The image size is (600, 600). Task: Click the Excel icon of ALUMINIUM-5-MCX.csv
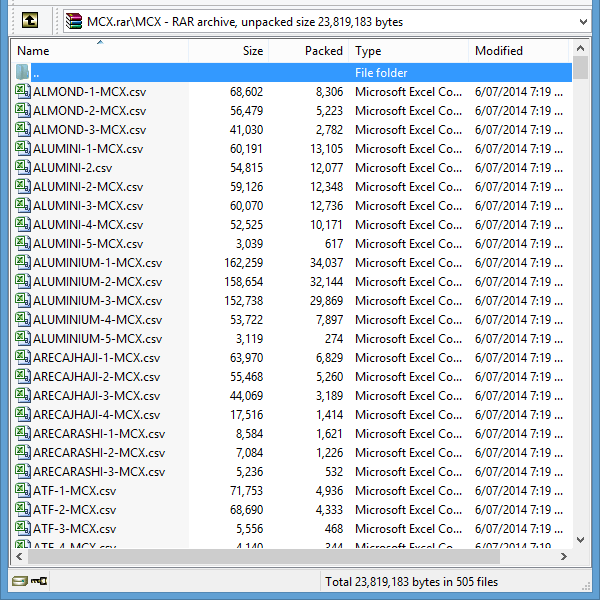pyautogui.click(x=23, y=338)
